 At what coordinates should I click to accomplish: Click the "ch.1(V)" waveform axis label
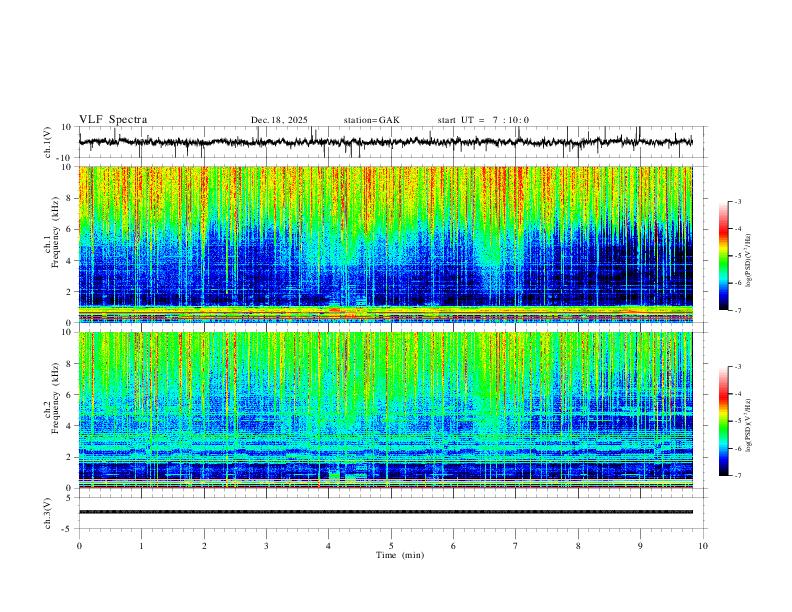48,142
